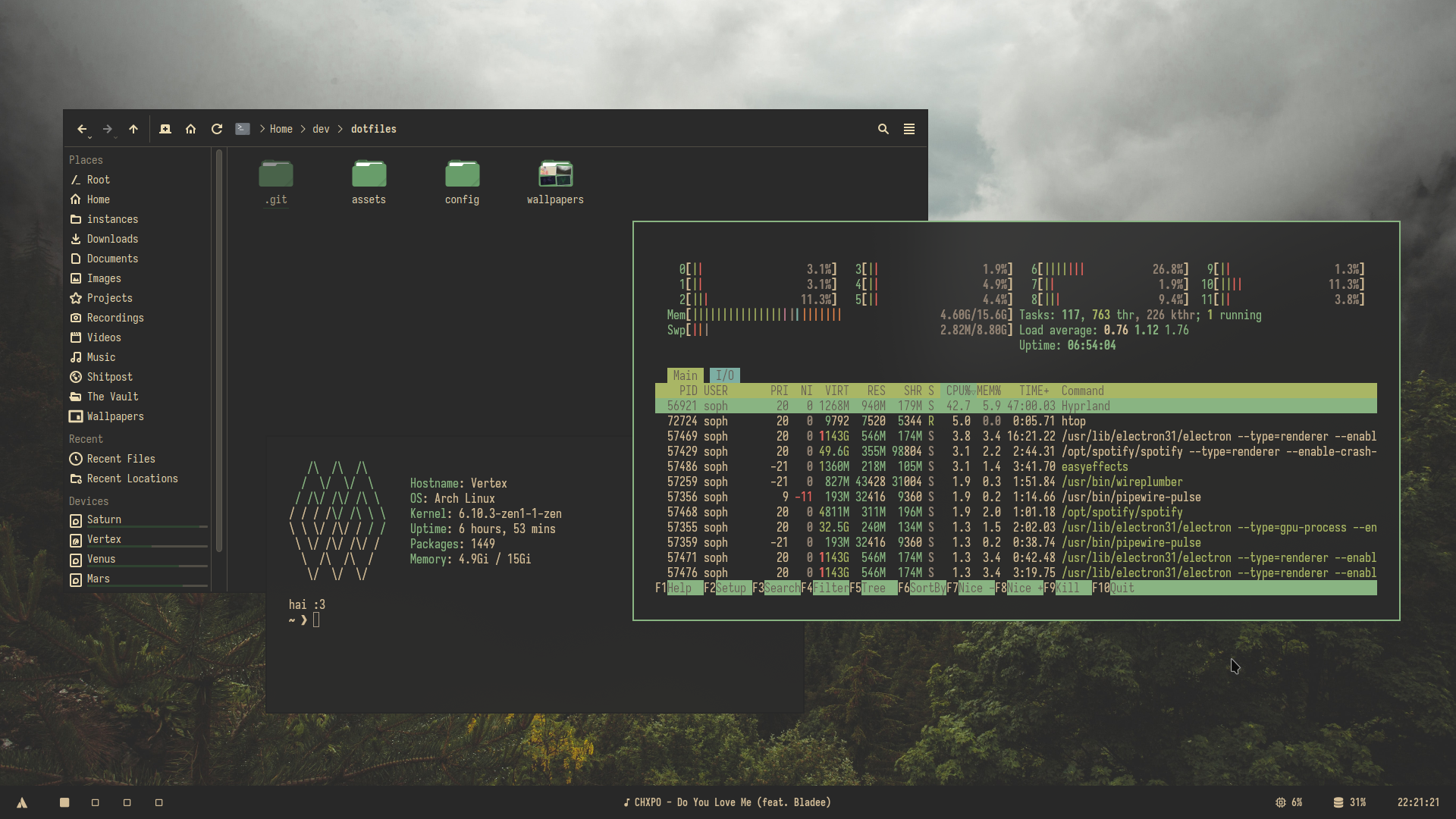Image resolution: width=1456 pixels, height=819 pixels.
Task: Sort htop by MEM% column
Action: click(989, 391)
